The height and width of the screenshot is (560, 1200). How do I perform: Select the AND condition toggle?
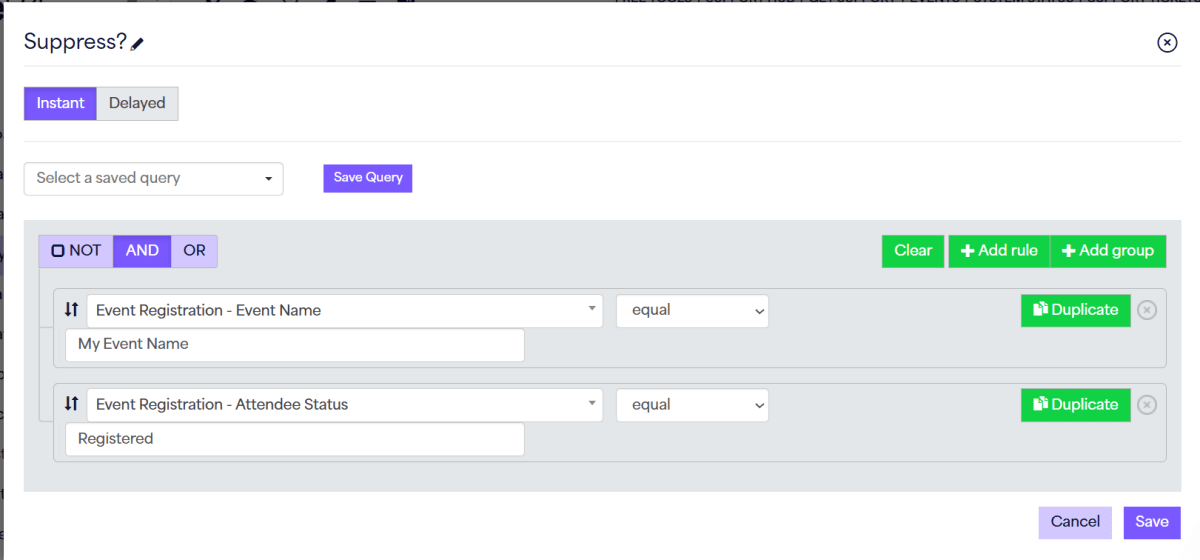point(142,251)
